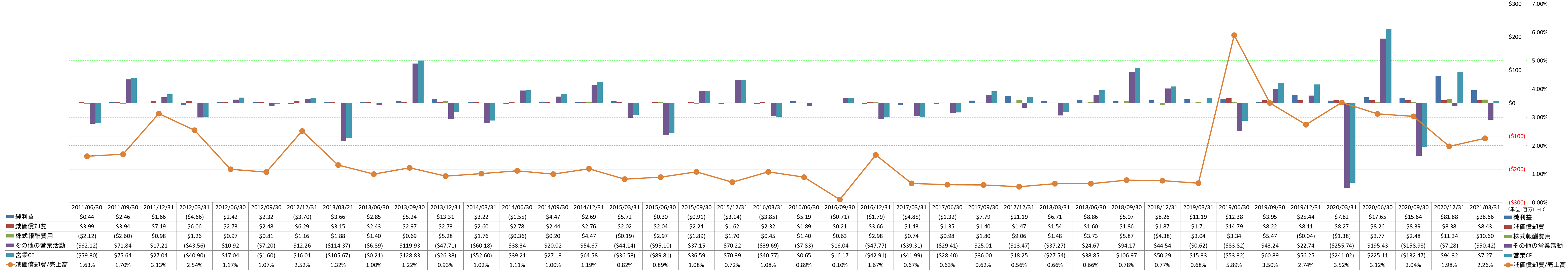Click the 株式報酬費用 cell $5.28 for 2013/12/31
The width and height of the screenshot is (1568, 270).
(446, 236)
